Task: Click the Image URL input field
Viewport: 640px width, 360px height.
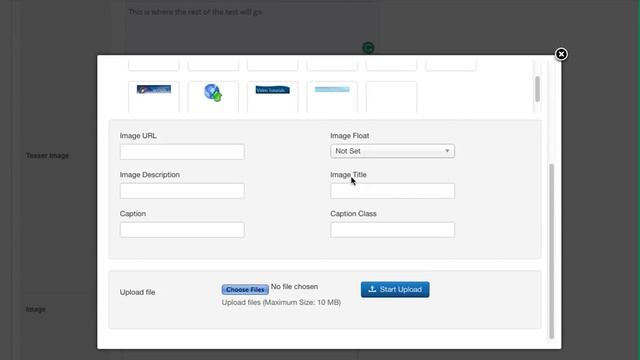Action: [182, 151]
